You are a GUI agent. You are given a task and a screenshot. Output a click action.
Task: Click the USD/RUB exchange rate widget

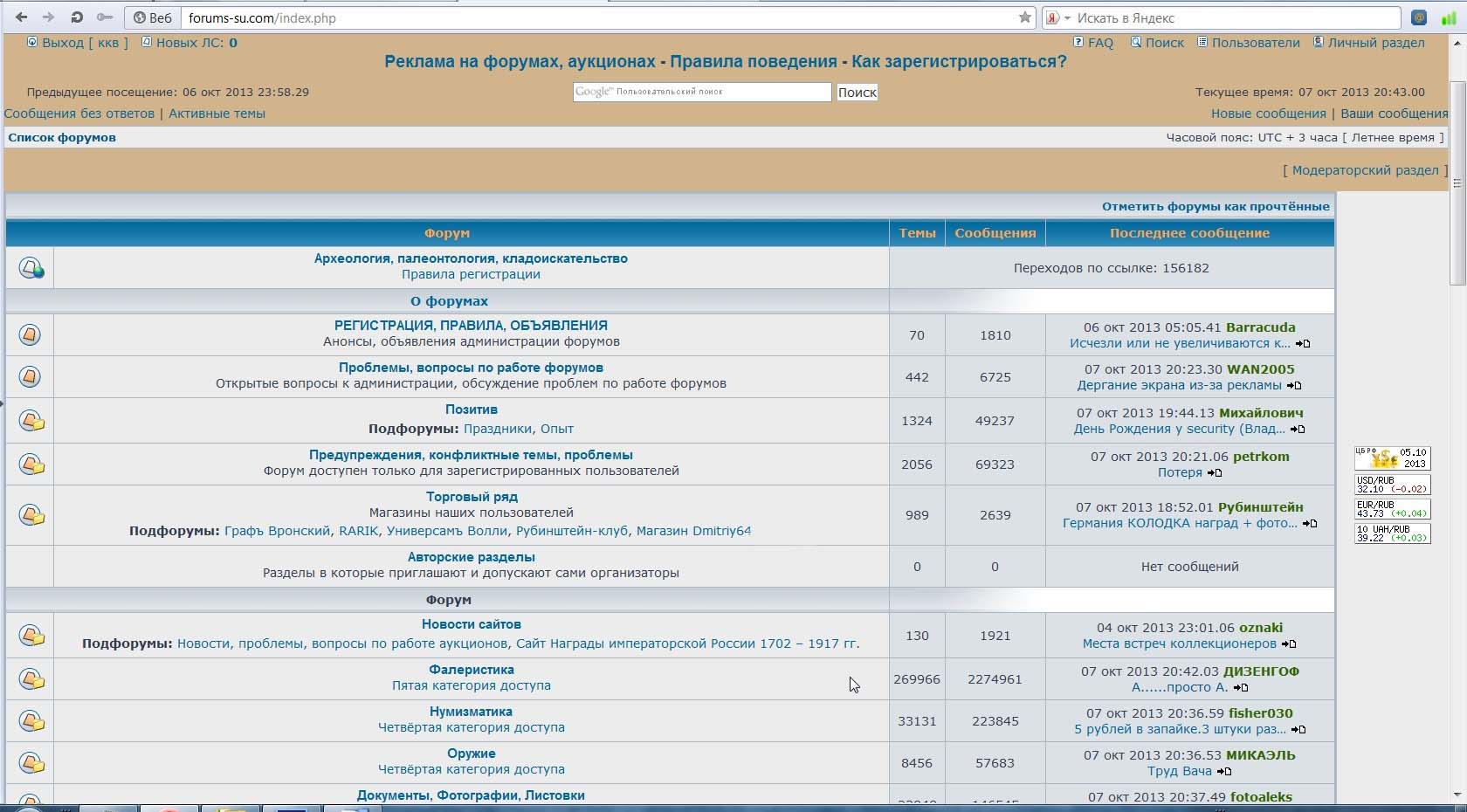(1392, 485)
